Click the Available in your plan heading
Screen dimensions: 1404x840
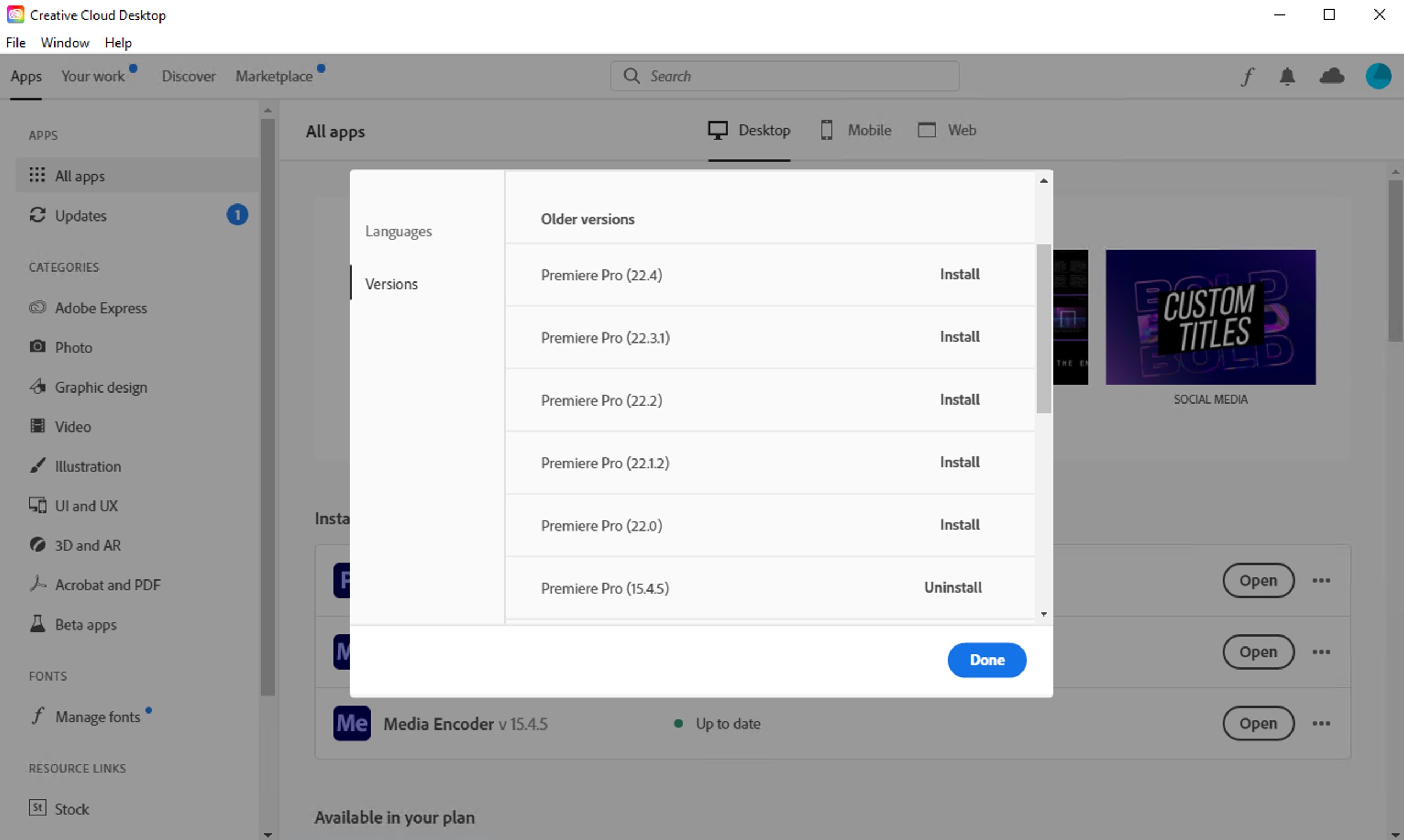point(395,817)
